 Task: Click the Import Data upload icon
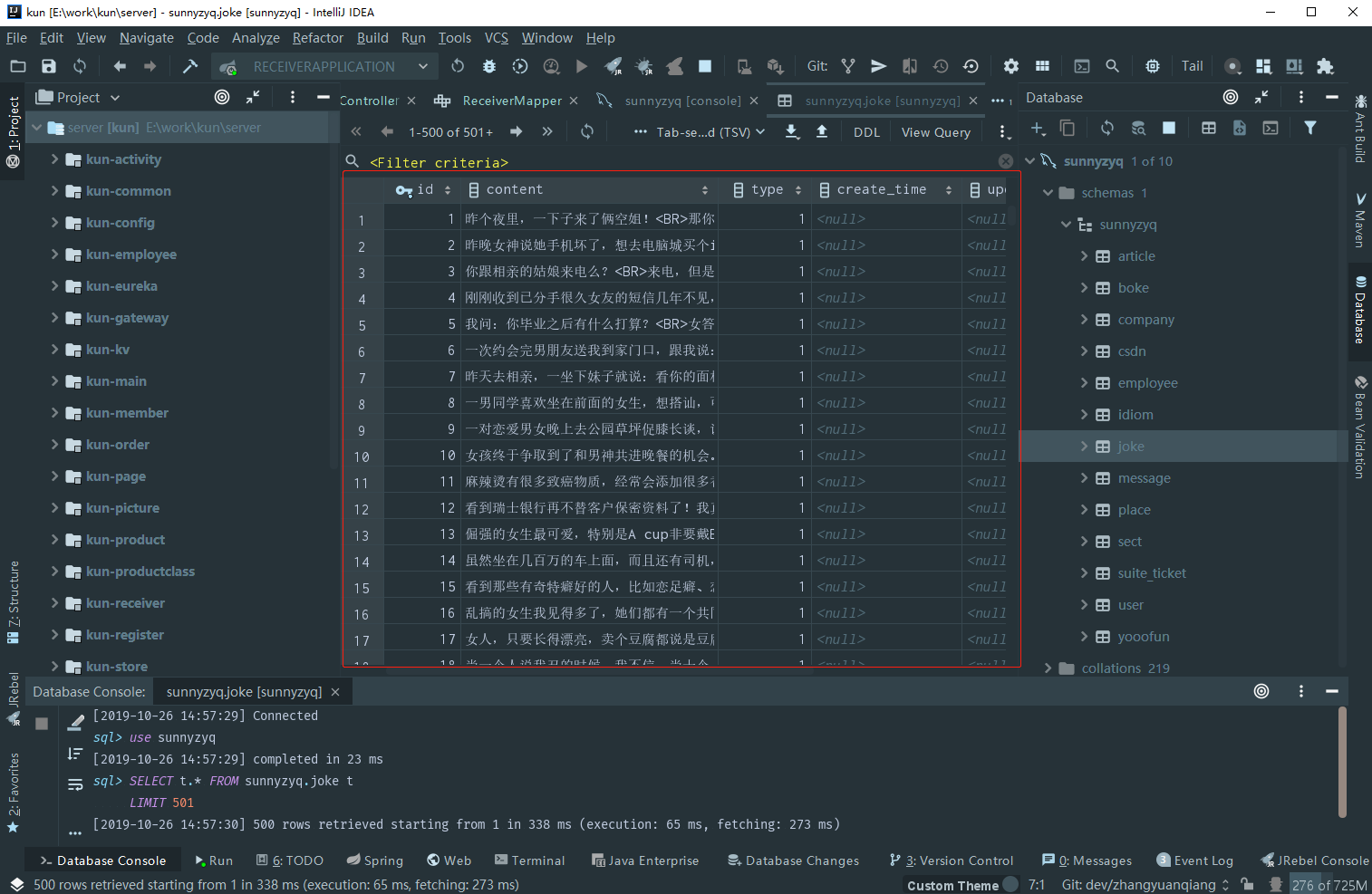tap(822, 131)
